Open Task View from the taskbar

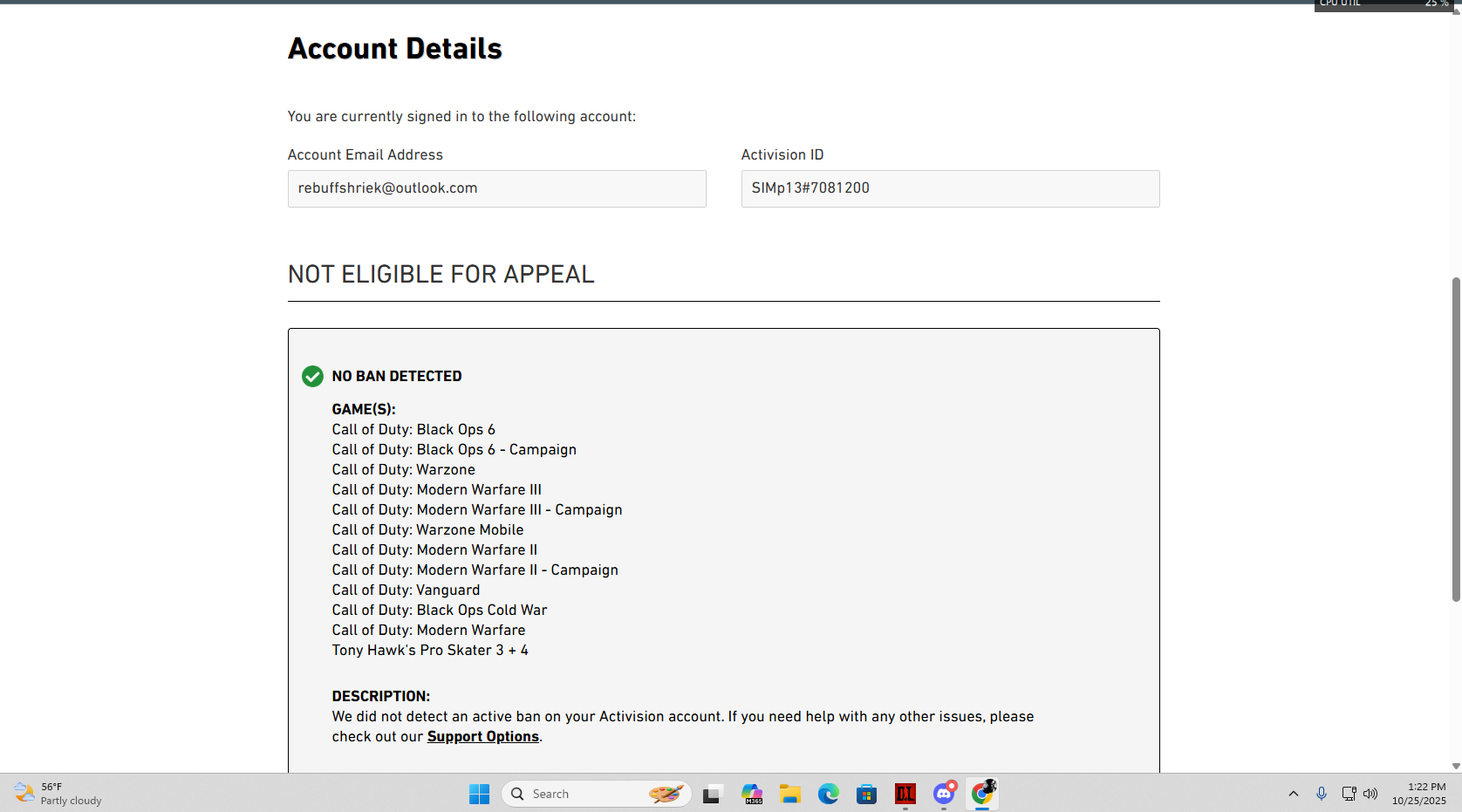pyautogui.click(x=712, y=794)
